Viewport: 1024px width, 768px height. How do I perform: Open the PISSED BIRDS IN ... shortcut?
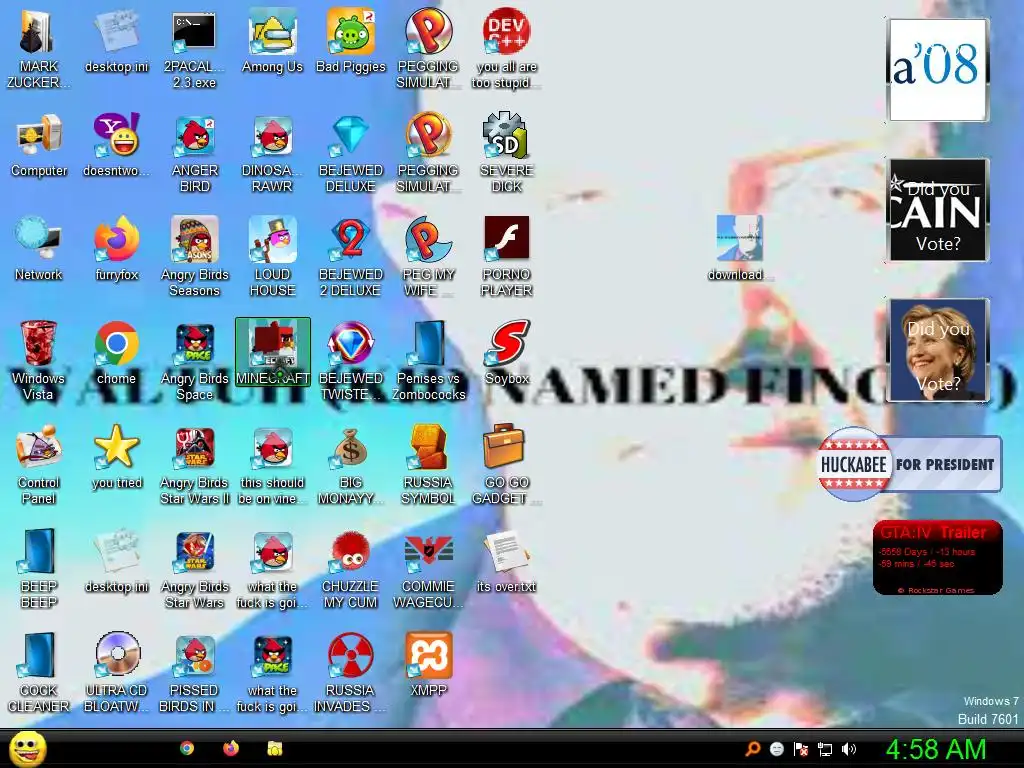point(194,672)
